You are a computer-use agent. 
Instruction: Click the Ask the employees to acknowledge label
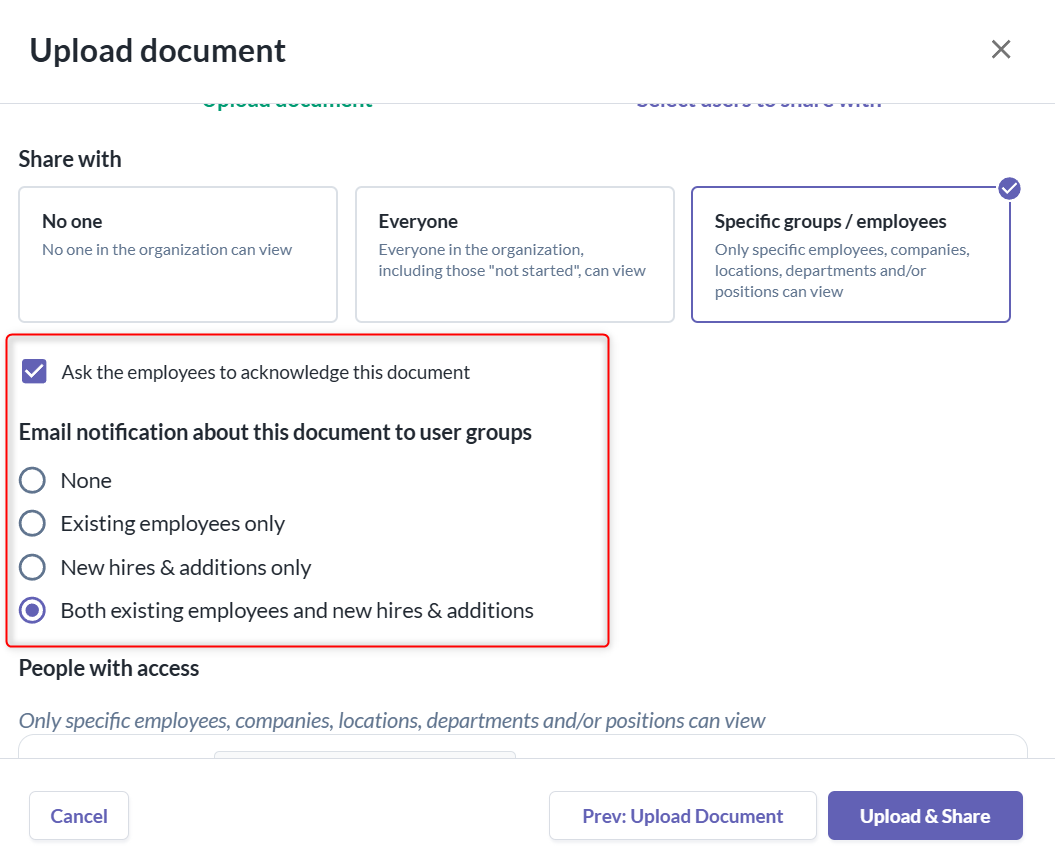click(266, 372)
